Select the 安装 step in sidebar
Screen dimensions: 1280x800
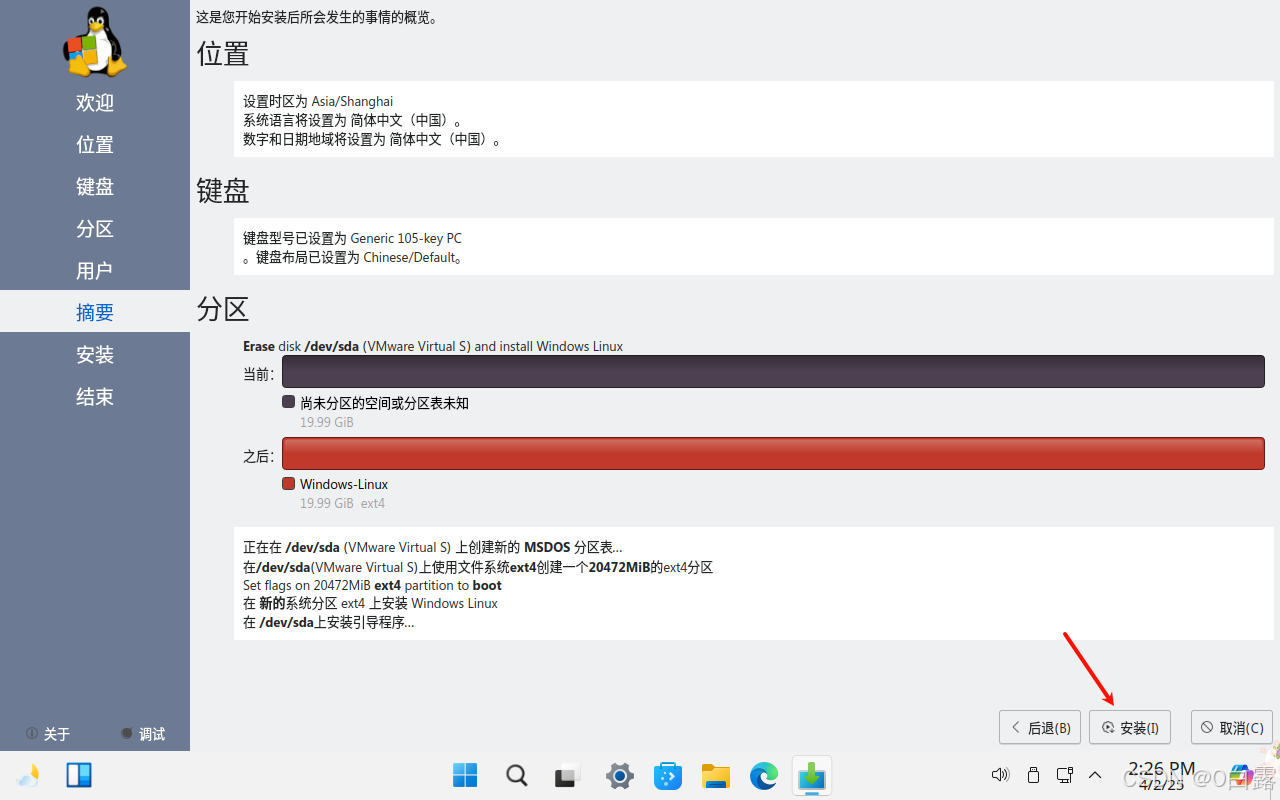pos(95,355)
